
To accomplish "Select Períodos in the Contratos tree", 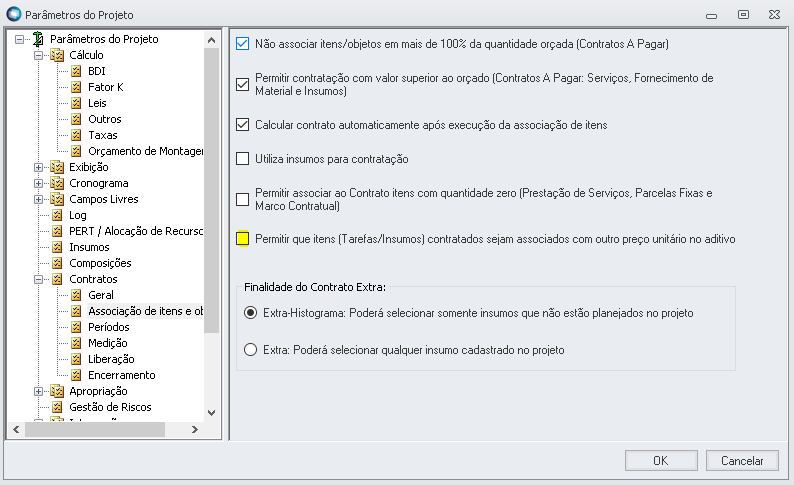I will (110, 327).
